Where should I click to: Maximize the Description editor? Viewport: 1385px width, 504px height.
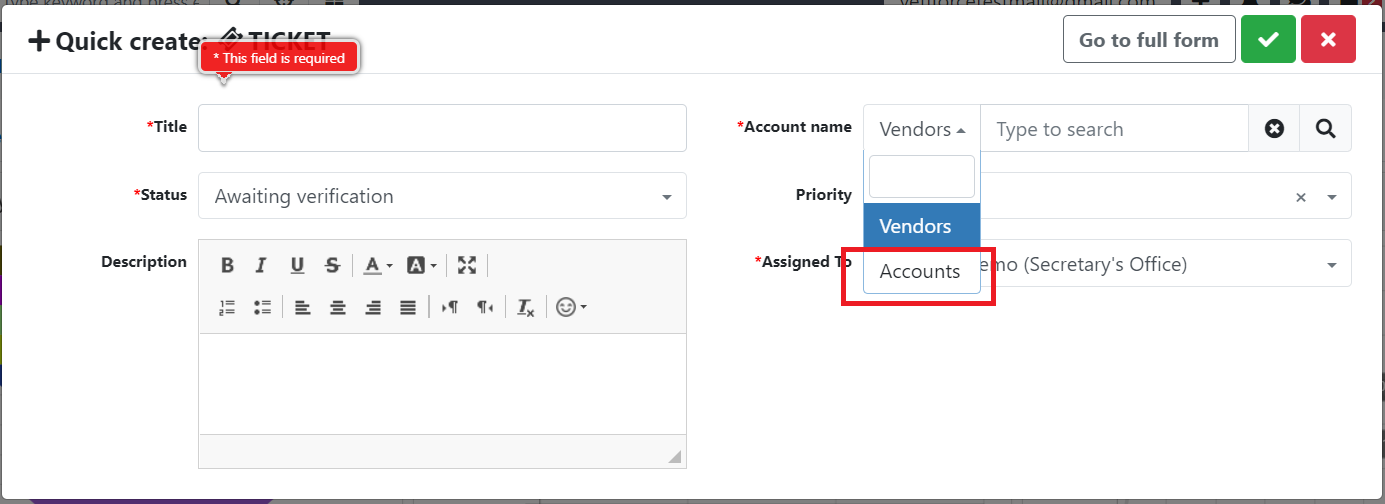click(467, 265)
